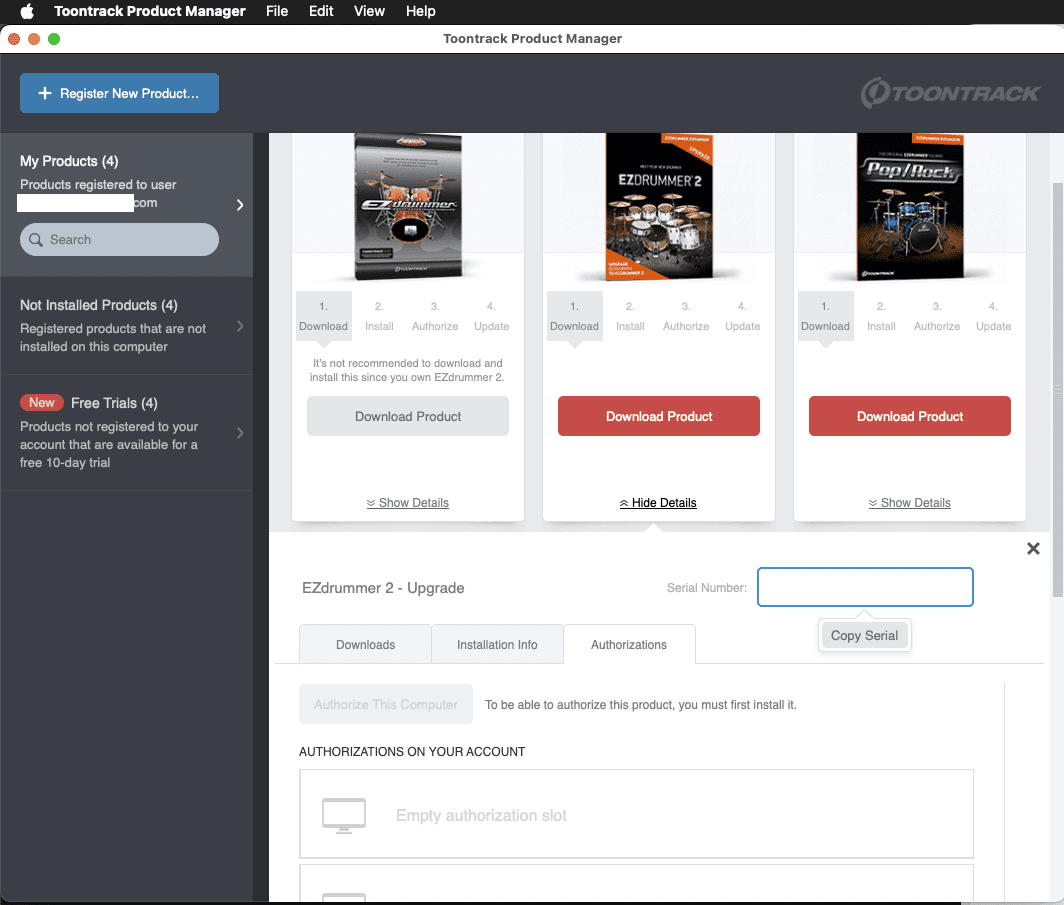
Task: Open the View menu
Action: click(x=369, y=11)
